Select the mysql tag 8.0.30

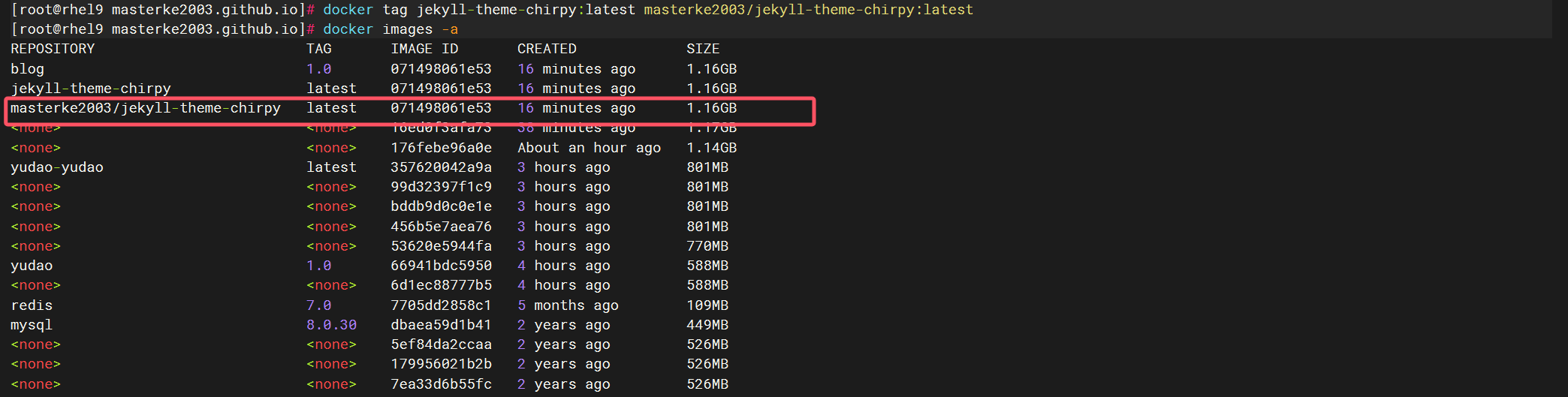pyautogui.click(x=331, y=325)
